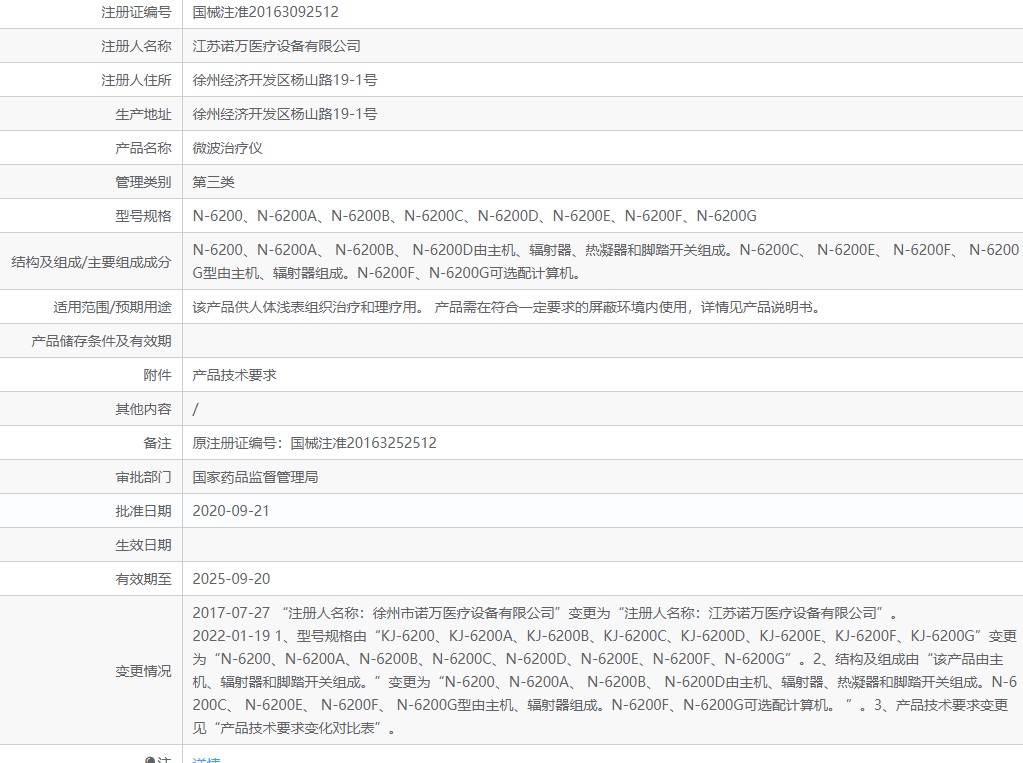
Task: Click the 管理类别 label
Action: pos(143,182)
